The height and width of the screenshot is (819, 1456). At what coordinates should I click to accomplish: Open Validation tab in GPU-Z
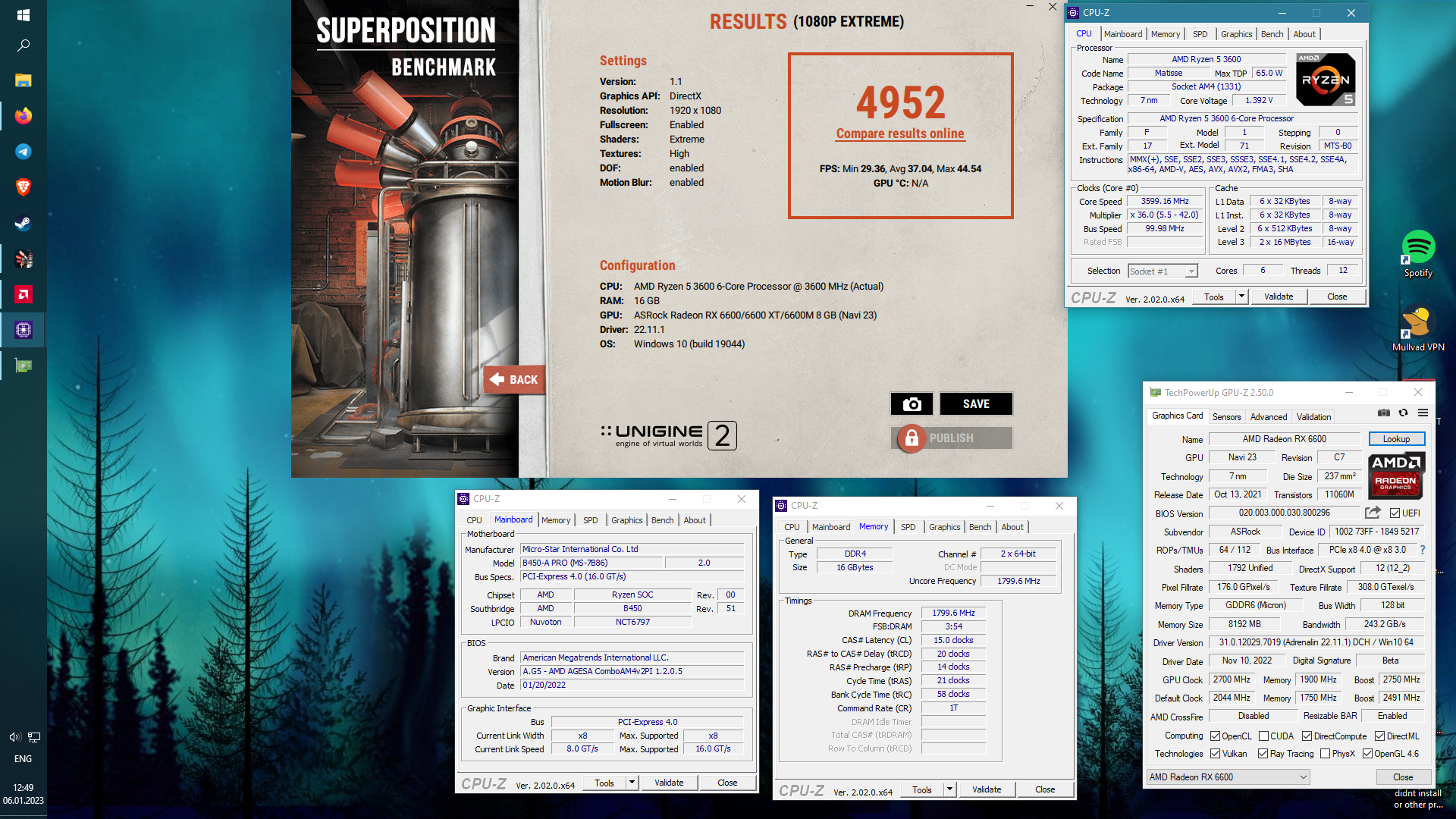pyautogui.click(x=1313, y=417)
